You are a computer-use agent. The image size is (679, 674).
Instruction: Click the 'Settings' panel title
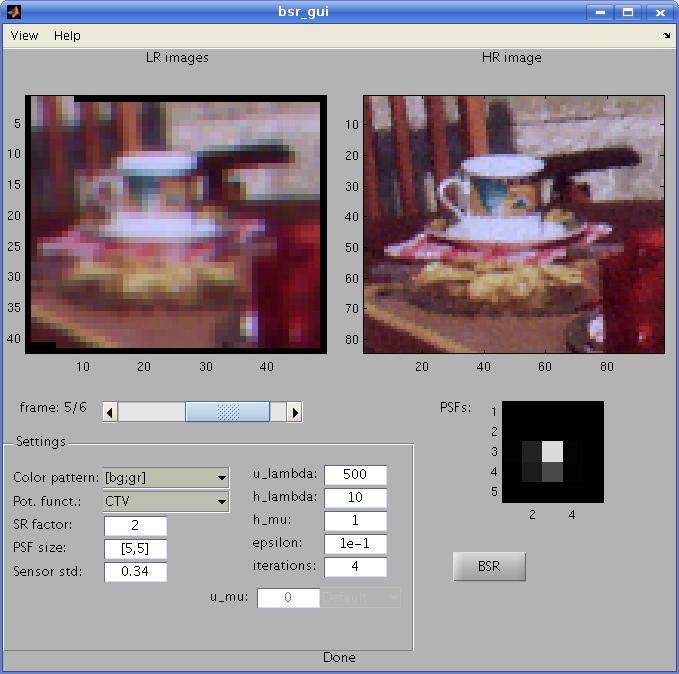(41, 442)
